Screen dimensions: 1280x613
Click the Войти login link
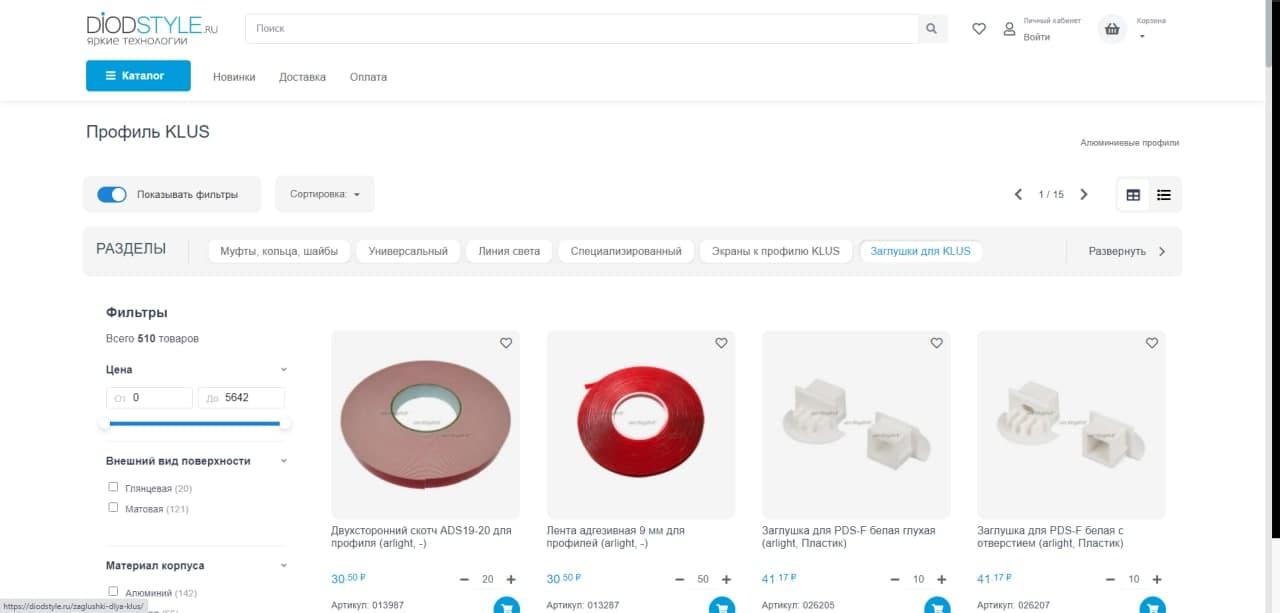pyautogui.click(x=1037, y=37)
